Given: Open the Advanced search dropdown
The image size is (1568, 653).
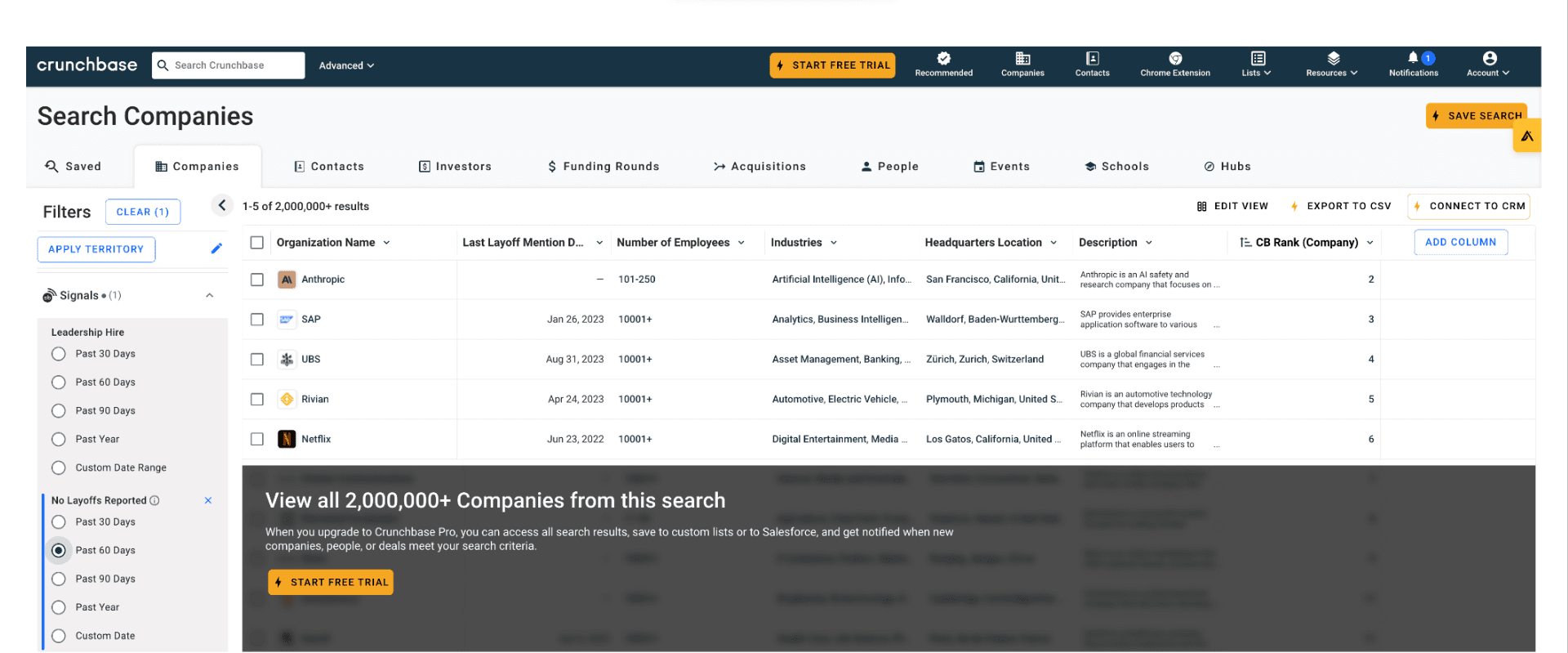Looking at the screenshot, I should pos(346,65).
